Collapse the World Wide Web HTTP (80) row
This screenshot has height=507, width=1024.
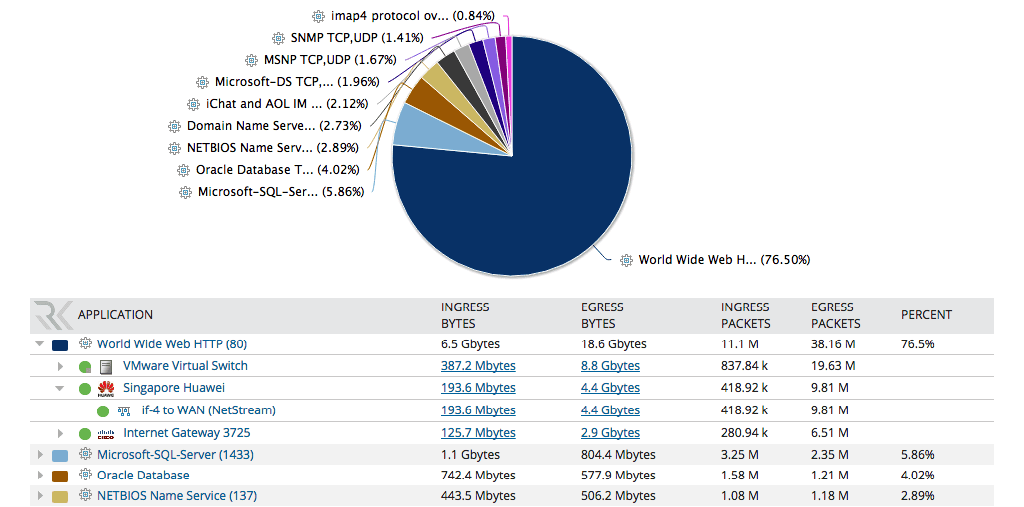[x=39, y=344]
